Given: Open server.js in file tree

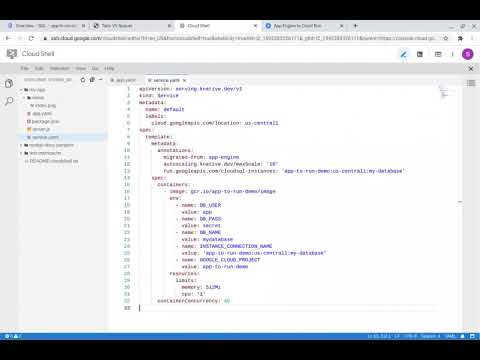Looking at the screenshot, I should [39, 129].
